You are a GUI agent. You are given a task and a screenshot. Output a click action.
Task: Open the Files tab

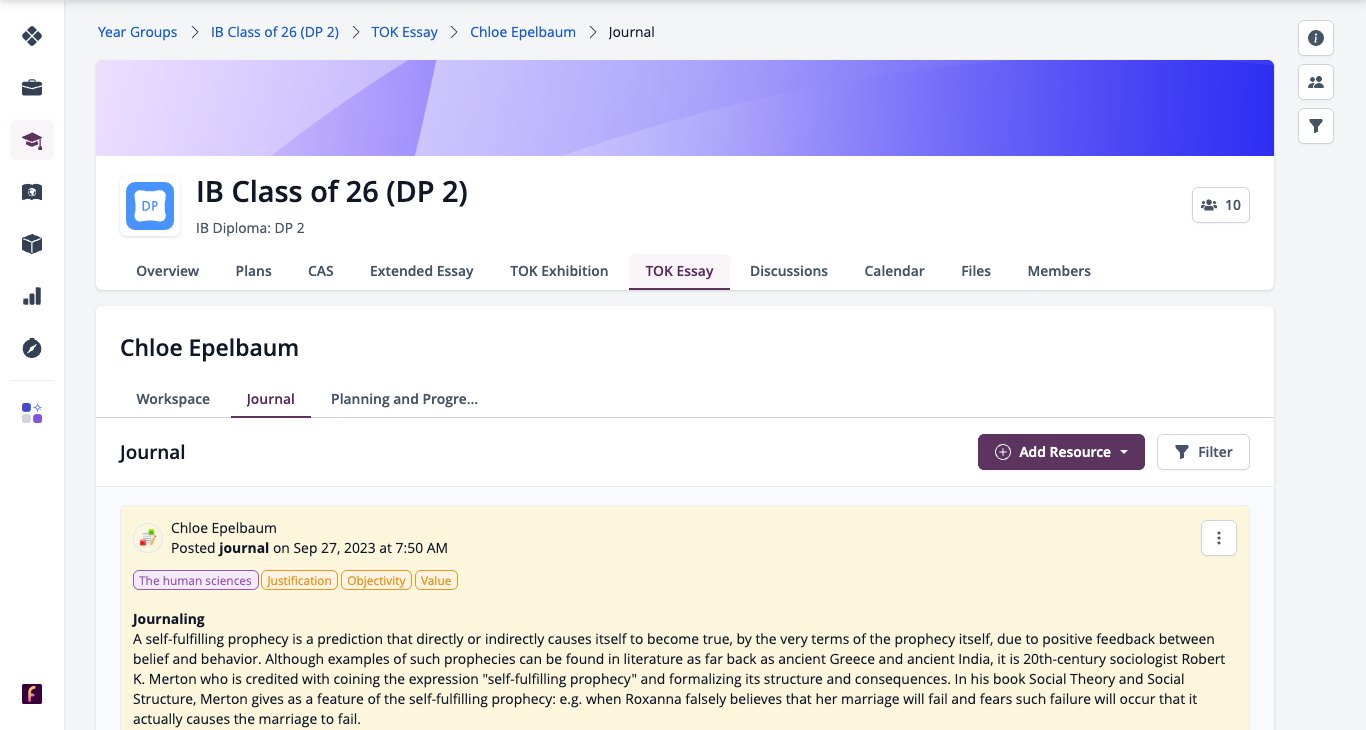(x=976, y=271)
